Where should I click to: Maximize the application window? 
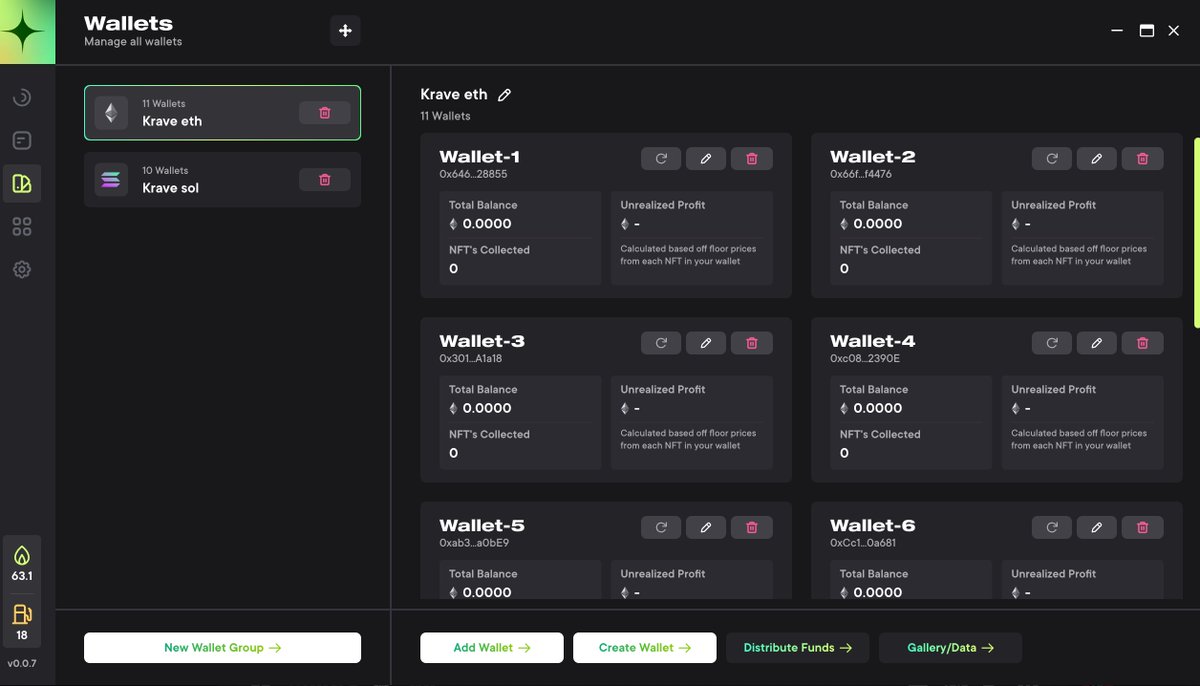1147,31
